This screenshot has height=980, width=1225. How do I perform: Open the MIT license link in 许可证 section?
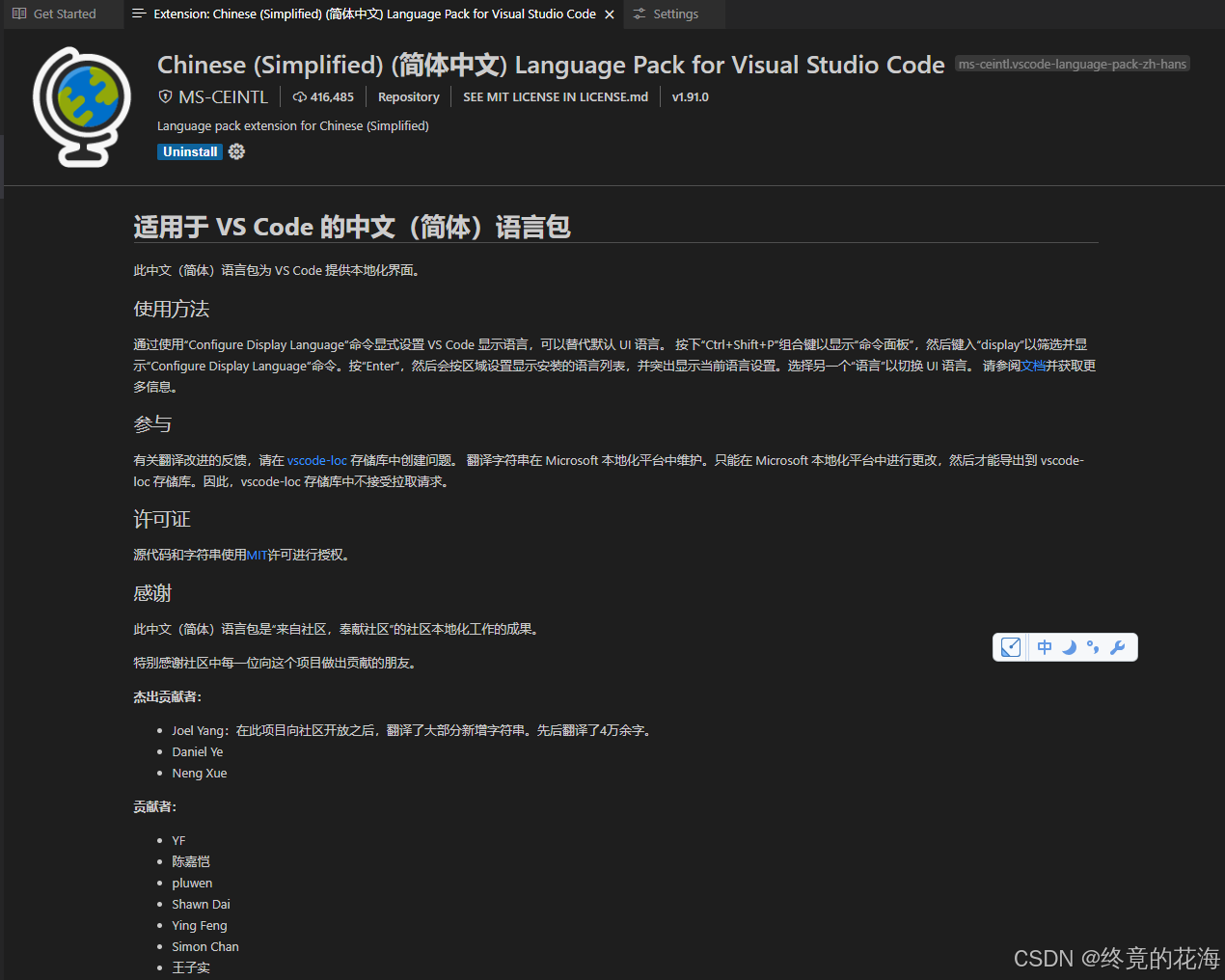pyautogui.click(x=257, y=555)
